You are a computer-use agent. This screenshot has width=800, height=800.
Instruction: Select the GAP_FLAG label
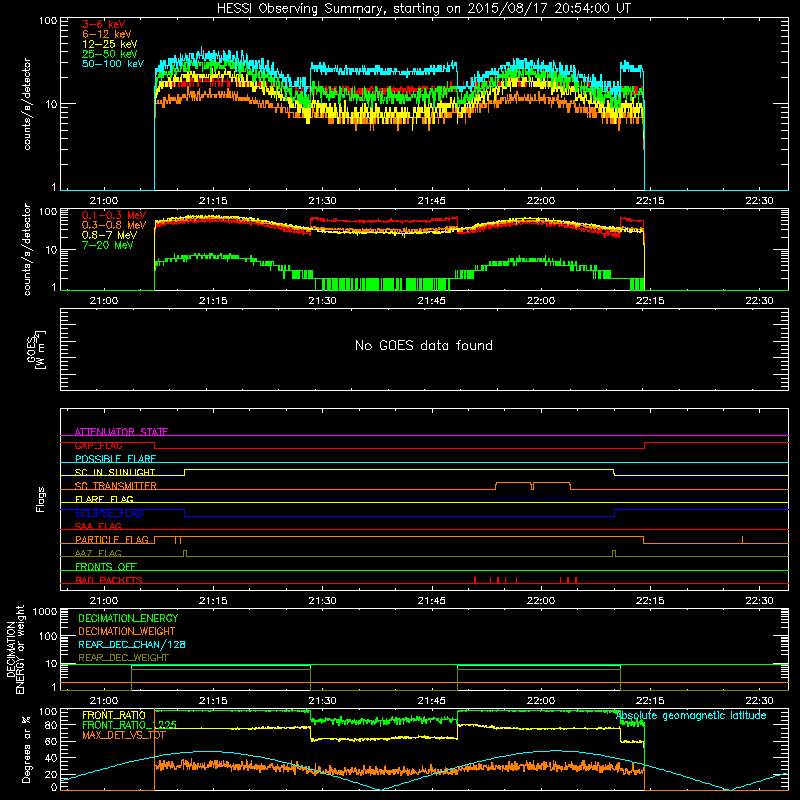click(98, 445)
